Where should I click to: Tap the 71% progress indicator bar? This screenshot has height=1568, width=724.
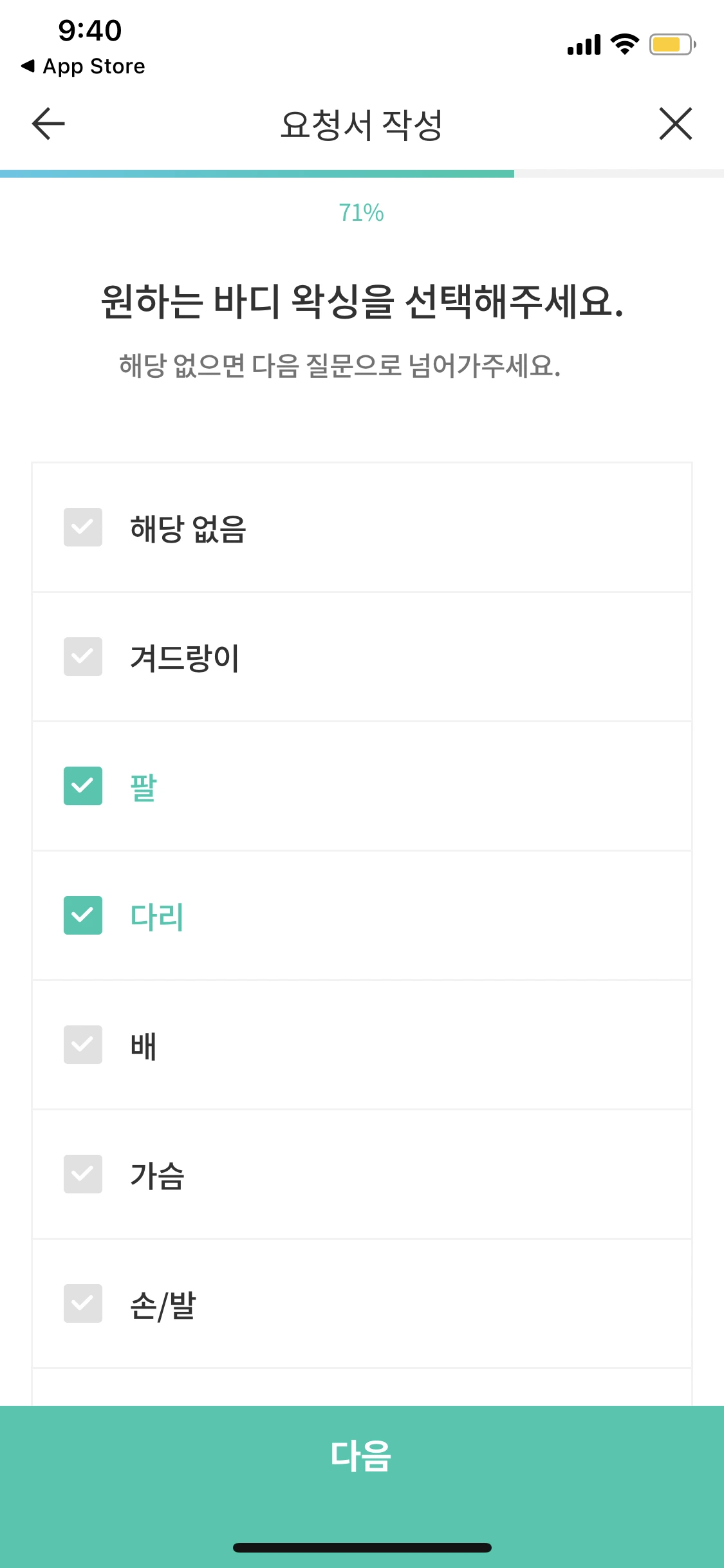[362, 172]
